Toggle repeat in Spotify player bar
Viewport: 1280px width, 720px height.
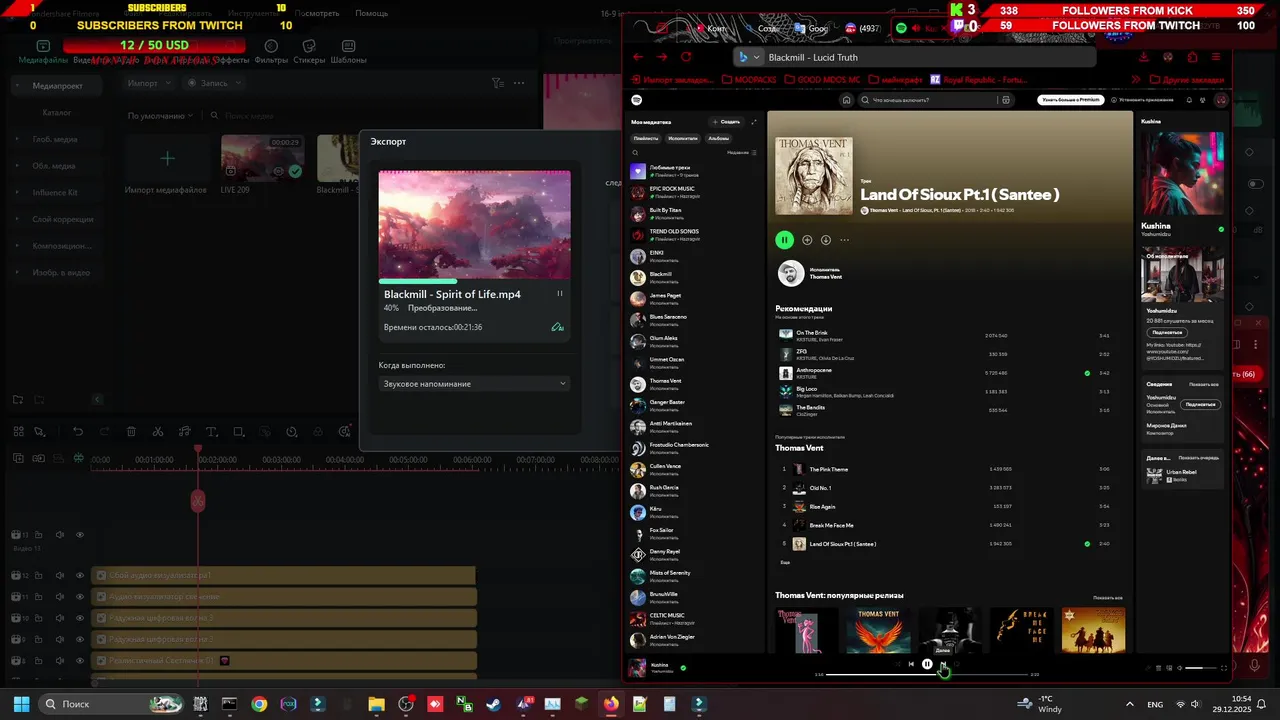coord(957,664)
